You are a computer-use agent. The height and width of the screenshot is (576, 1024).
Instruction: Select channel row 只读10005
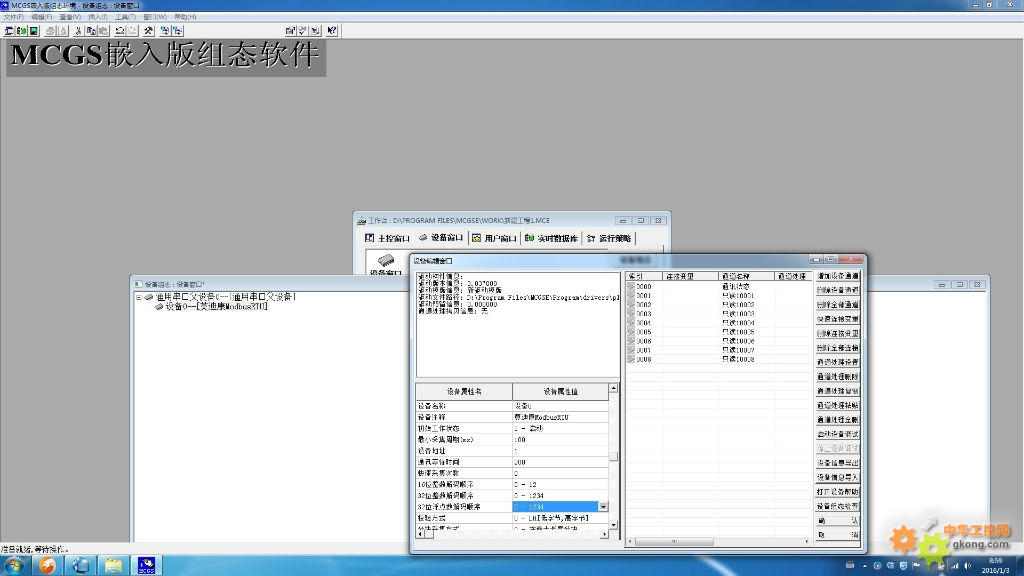[x=718, y=332]
